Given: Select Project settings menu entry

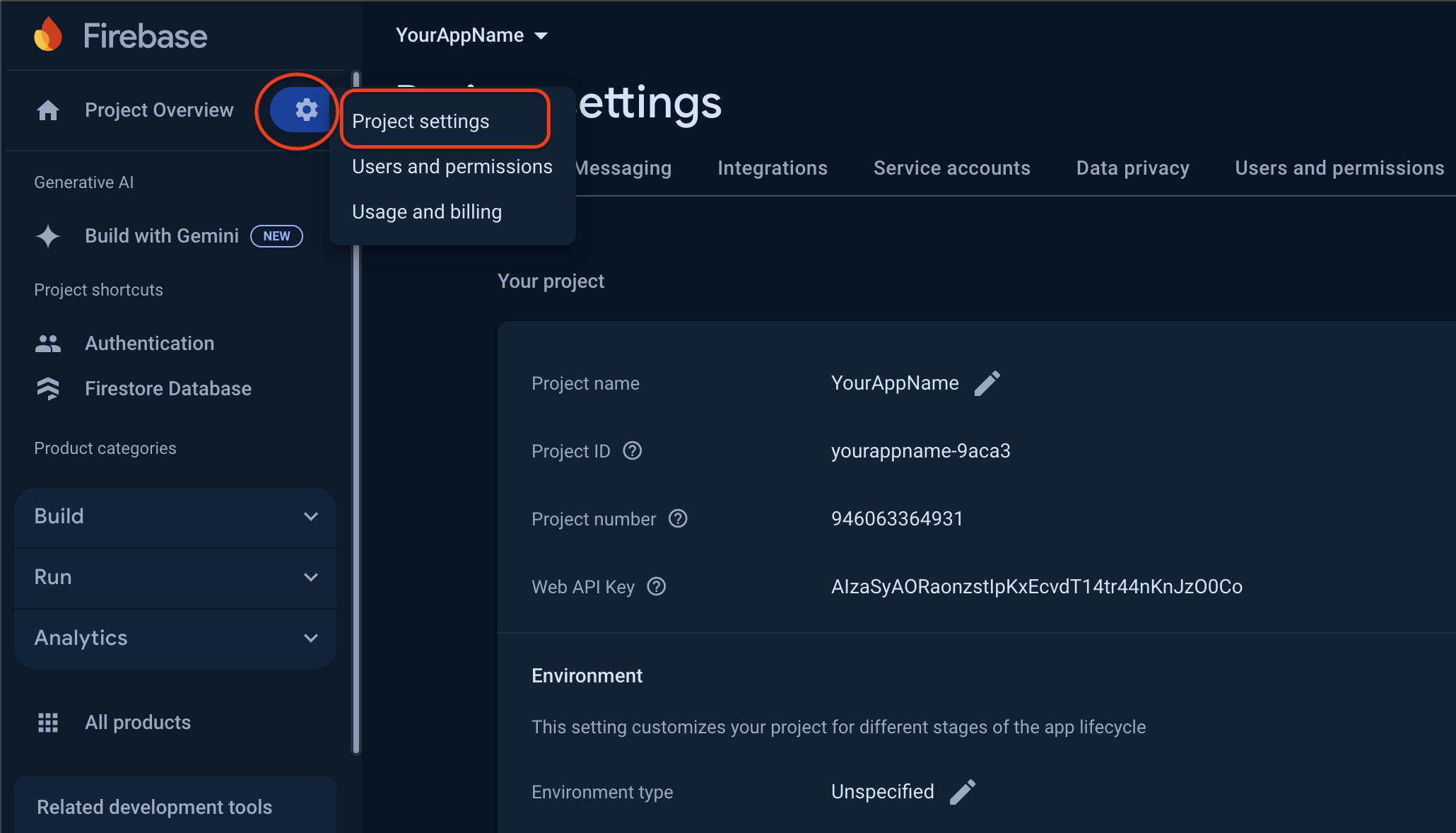Looking at the screenshot, I should 421,122.
